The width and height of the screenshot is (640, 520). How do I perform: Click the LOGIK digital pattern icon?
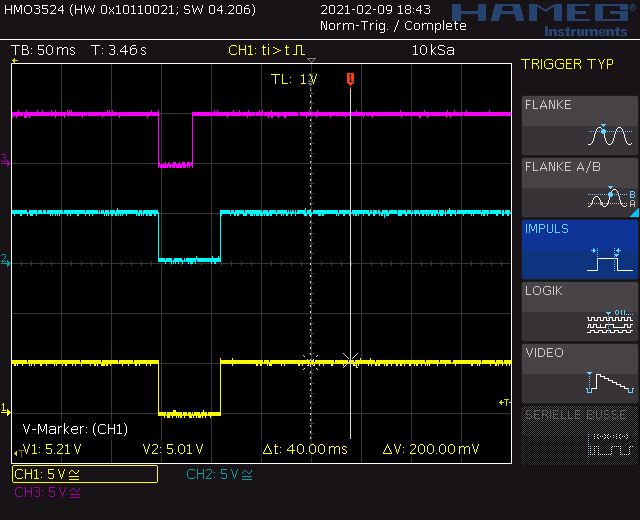tap(610, 322)
